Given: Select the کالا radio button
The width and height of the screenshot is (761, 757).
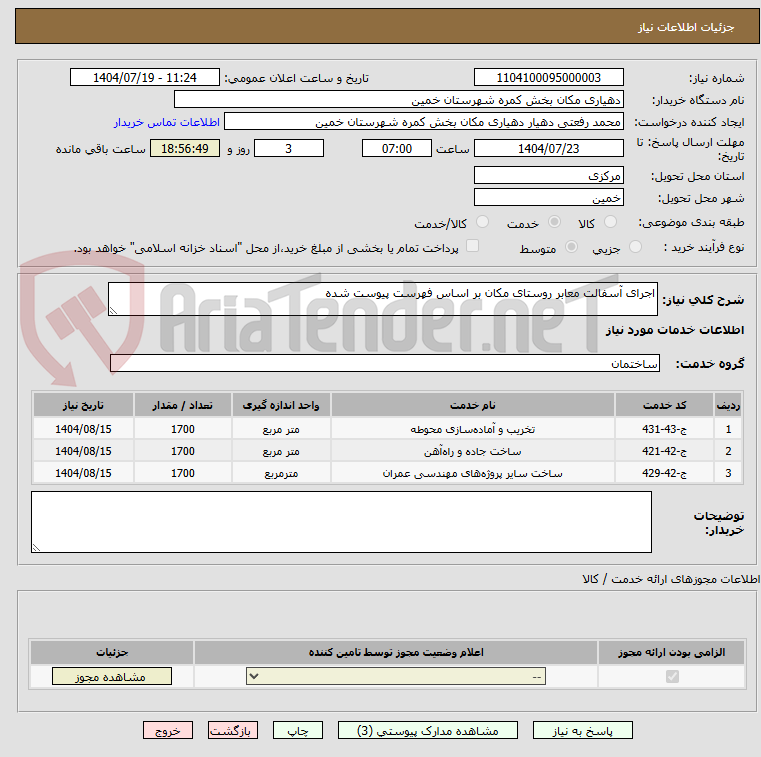Looking at the screenshot, I should pos(610,222).
